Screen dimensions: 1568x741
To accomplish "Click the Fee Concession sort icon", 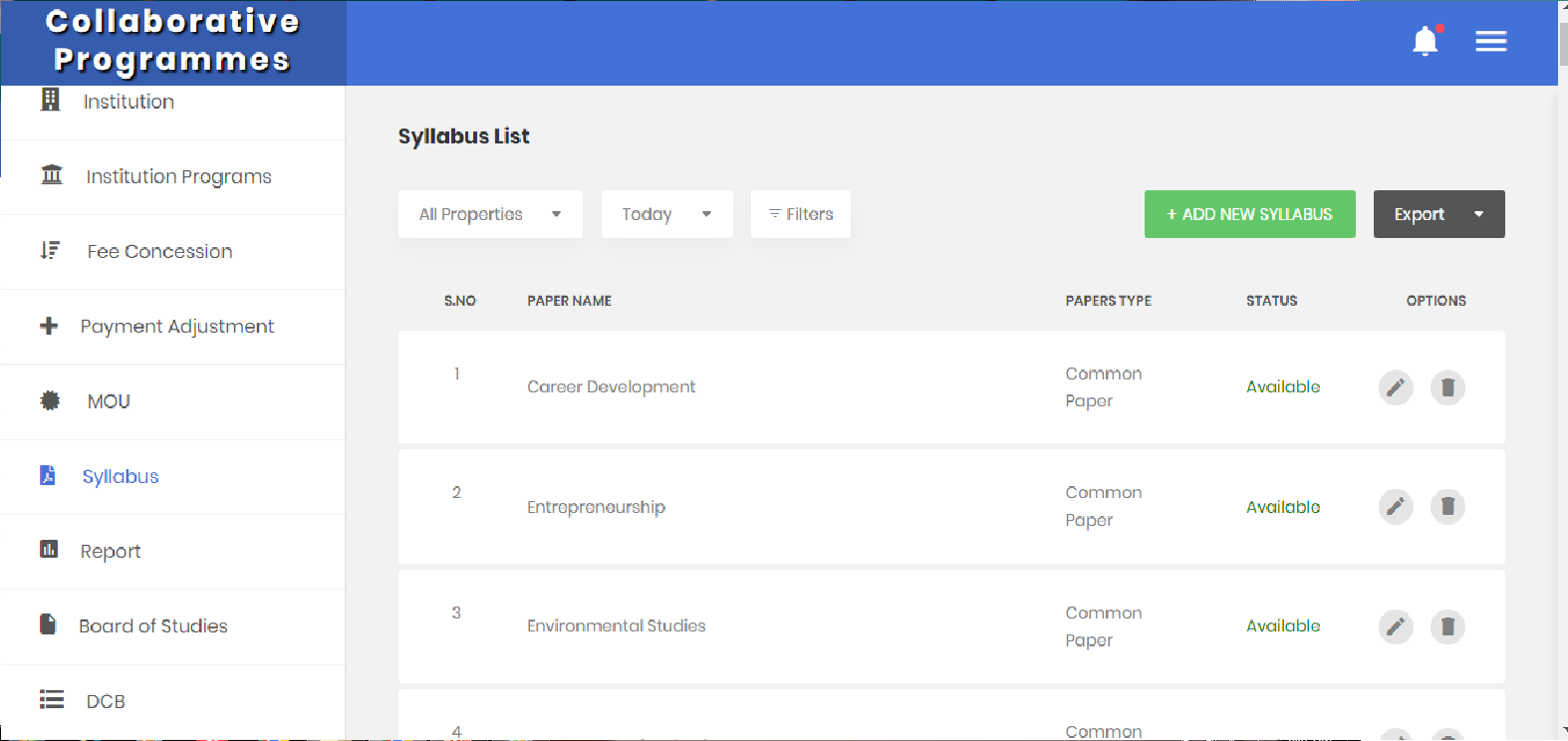I will point(50,250).
